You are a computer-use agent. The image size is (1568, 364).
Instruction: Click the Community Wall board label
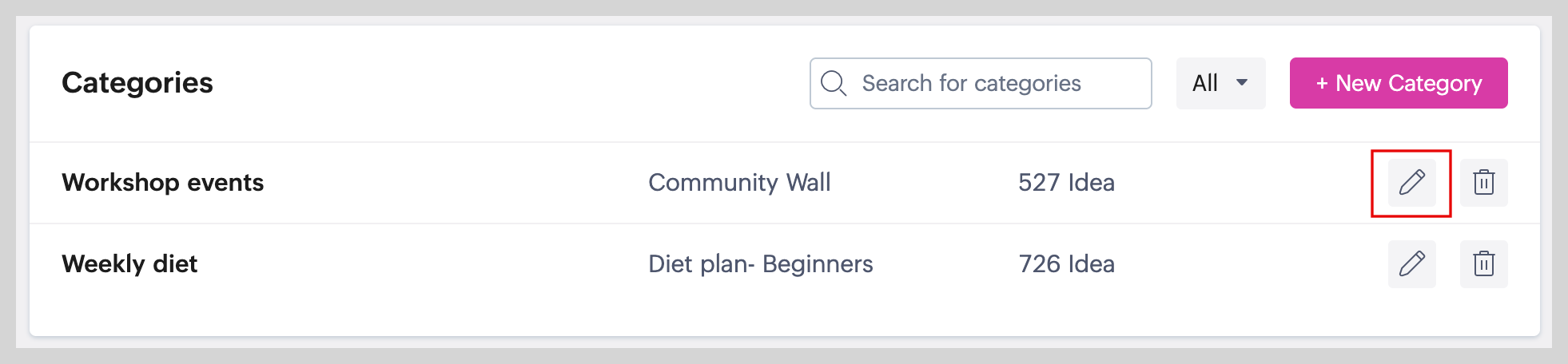[739, 183]
